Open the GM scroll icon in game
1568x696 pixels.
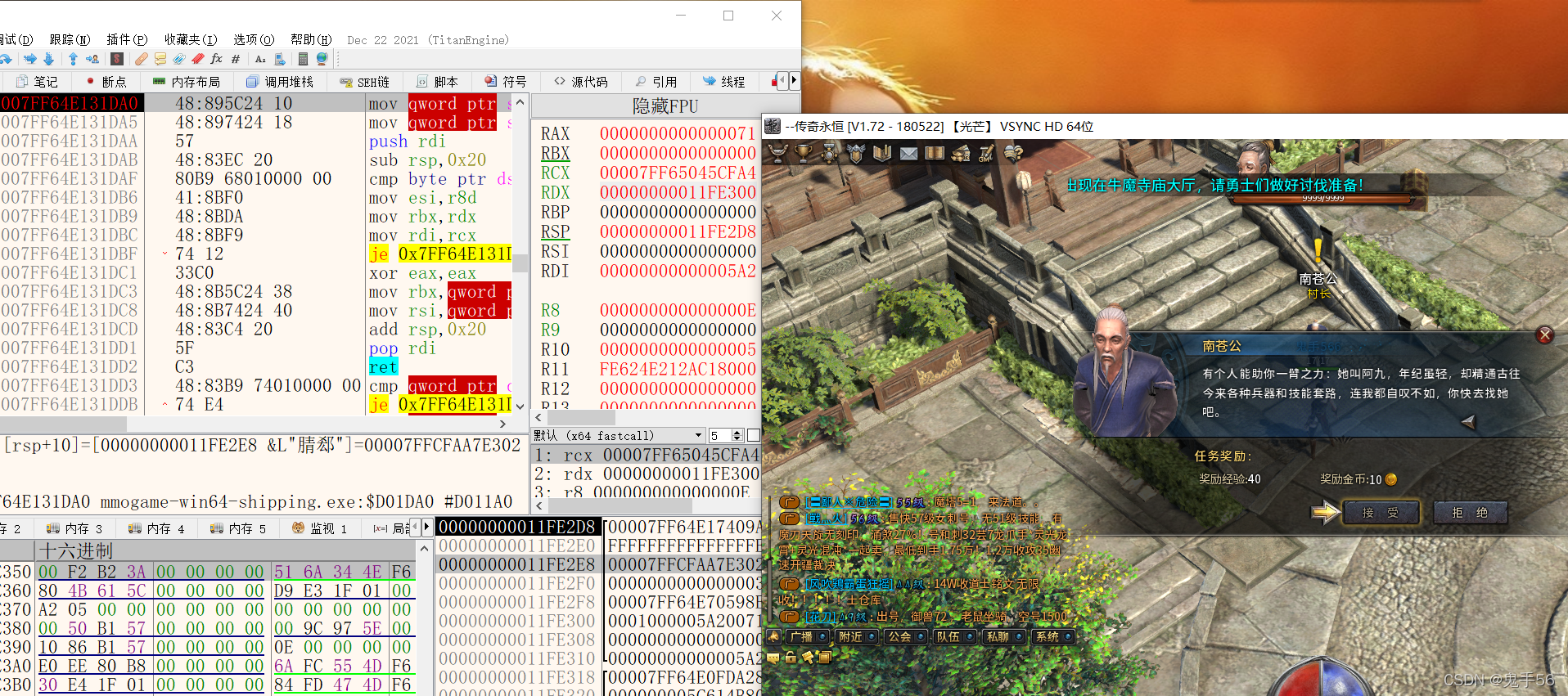tap(987, 153)
